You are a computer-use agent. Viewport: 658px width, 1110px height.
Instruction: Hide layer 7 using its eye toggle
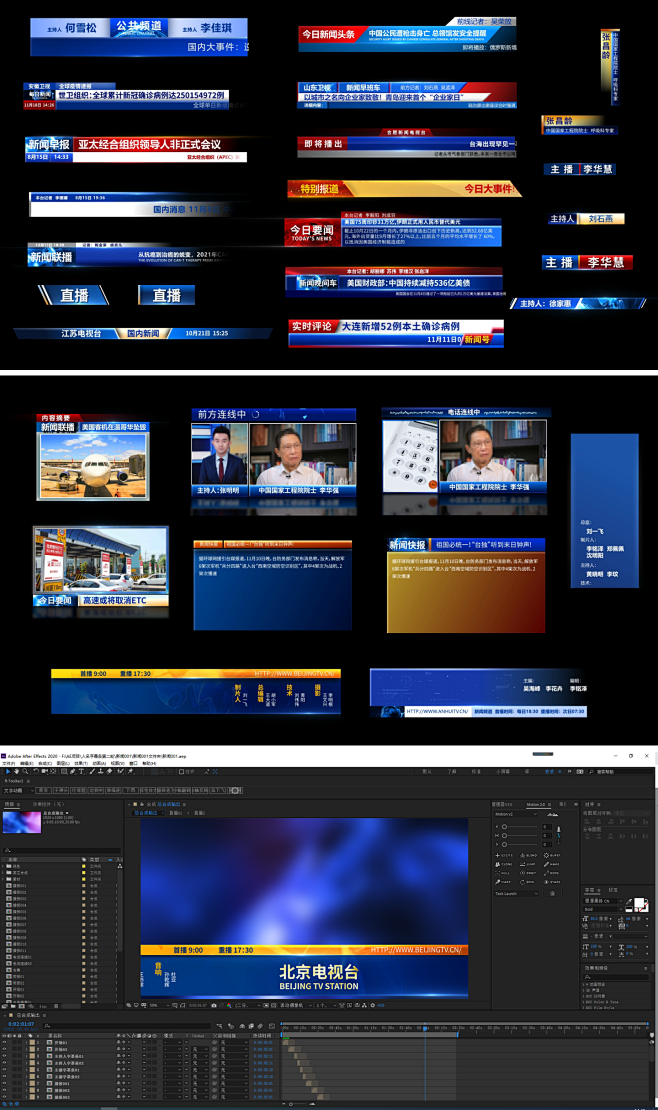tap(4, 1082)
